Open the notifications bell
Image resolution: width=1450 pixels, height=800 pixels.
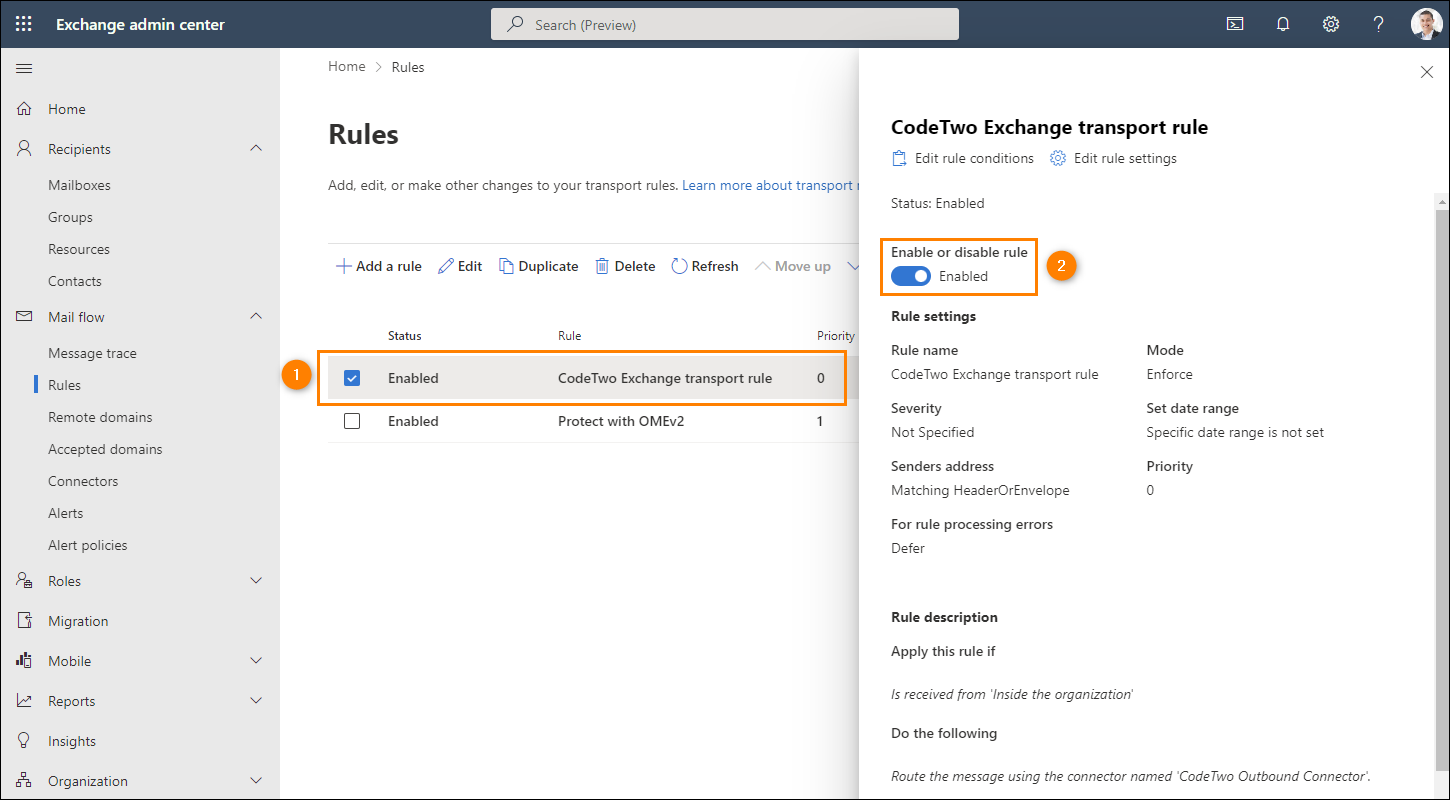pos(1283,24)
